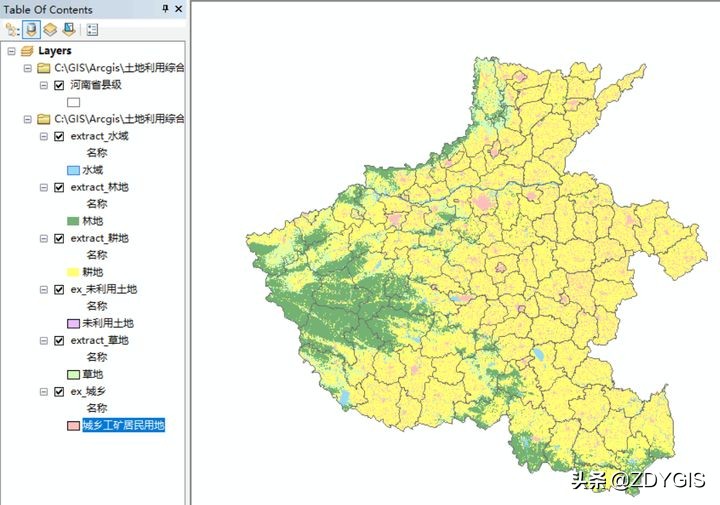720x505 pixels.
Task: Click first C:\GIS\Arcgis path text
Action: tap(119, 68)
